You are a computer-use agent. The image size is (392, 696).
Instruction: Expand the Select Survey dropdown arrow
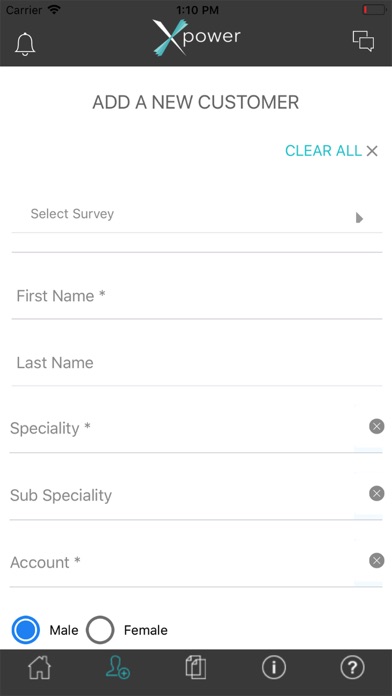pos(360,218)
